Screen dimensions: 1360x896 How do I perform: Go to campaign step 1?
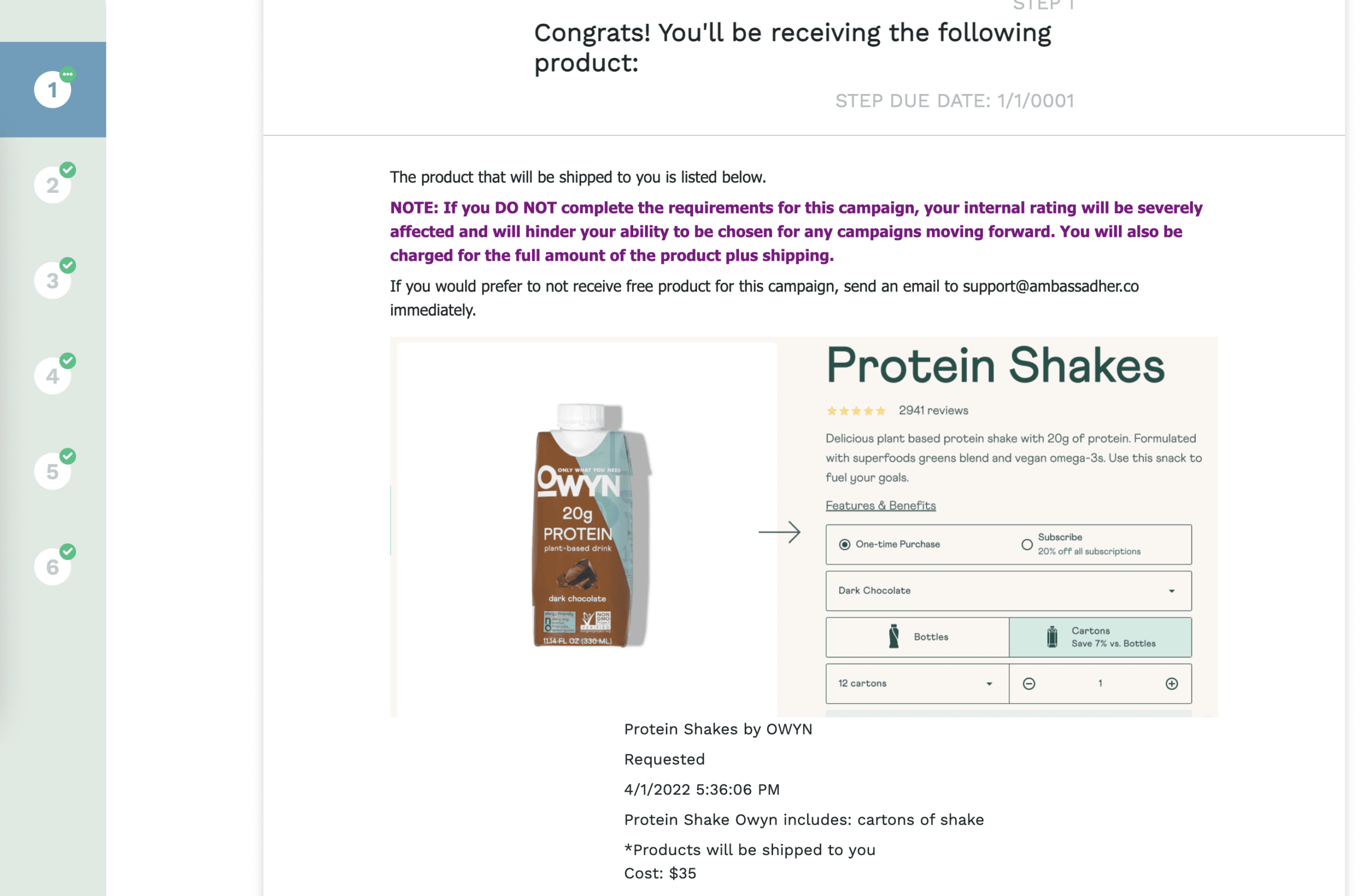tap(53, 90)
